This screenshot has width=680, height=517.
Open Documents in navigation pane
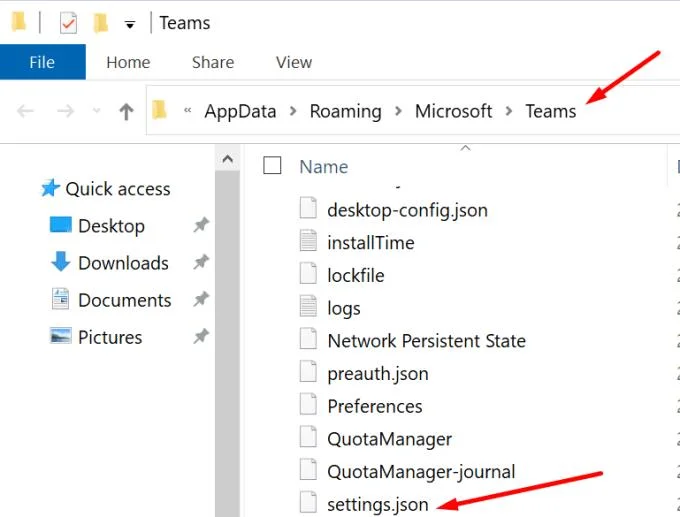coord(125,300)
